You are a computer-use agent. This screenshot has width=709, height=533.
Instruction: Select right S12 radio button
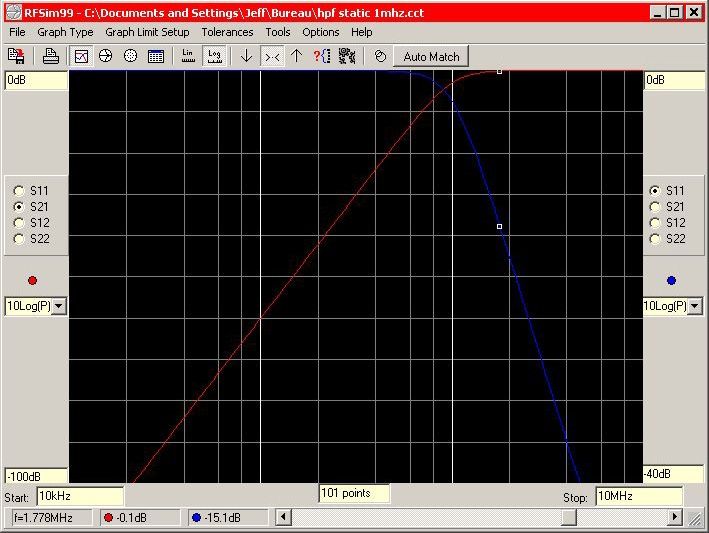coord(655,223)
